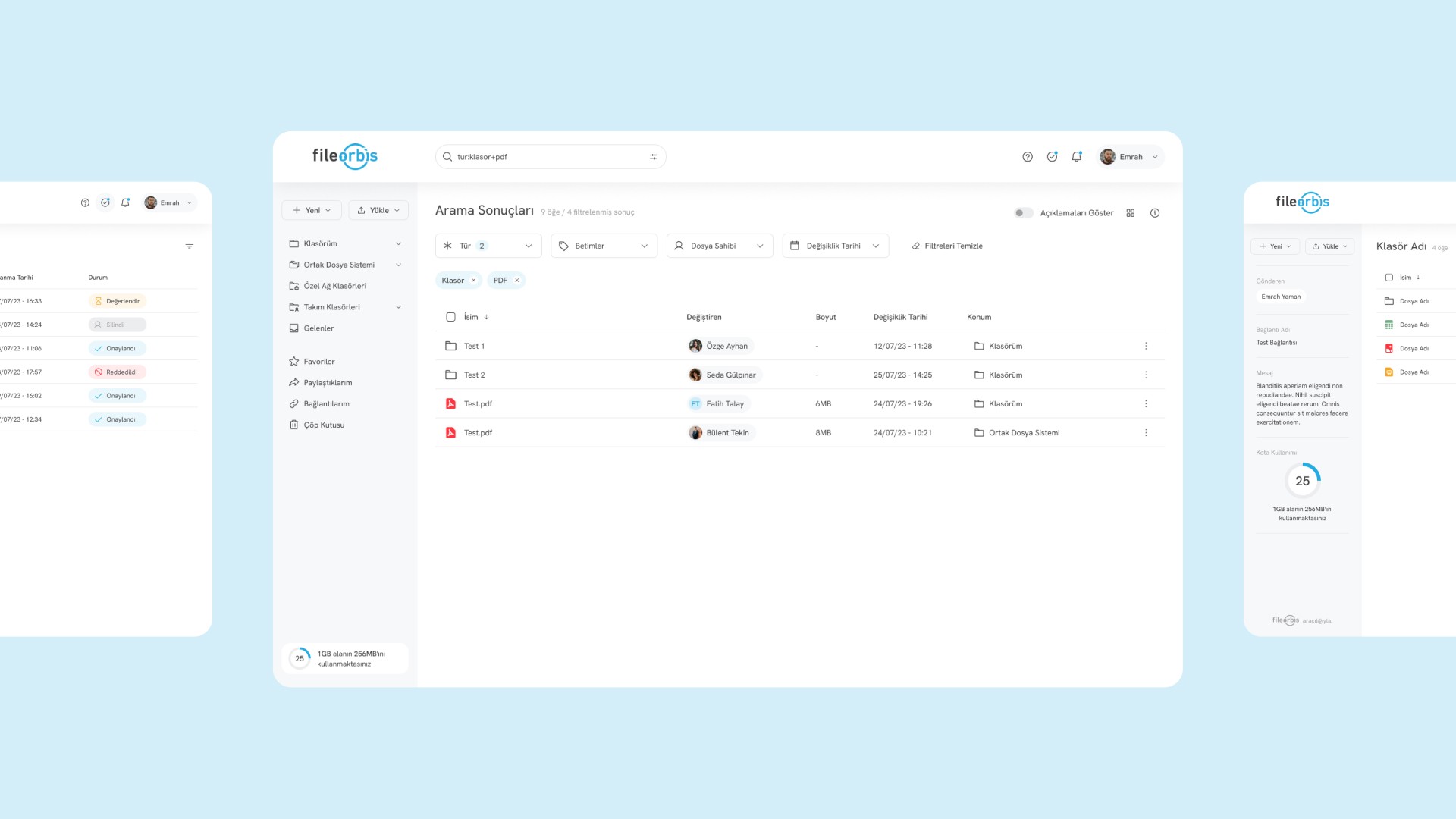Open the notifications bell icon

(x=1076, y=157)
